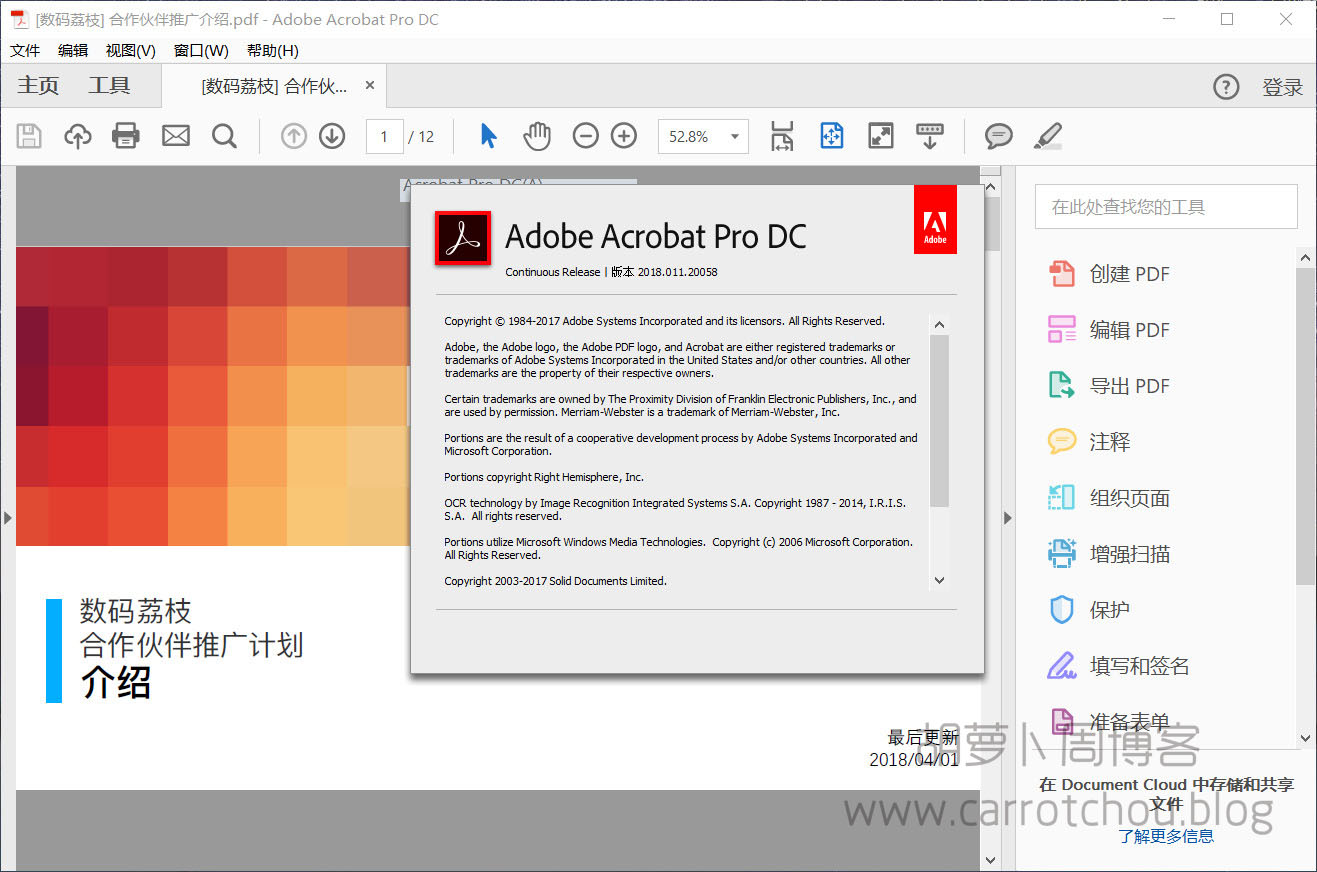Open the 帮助(H) menu

click(272, 50)
